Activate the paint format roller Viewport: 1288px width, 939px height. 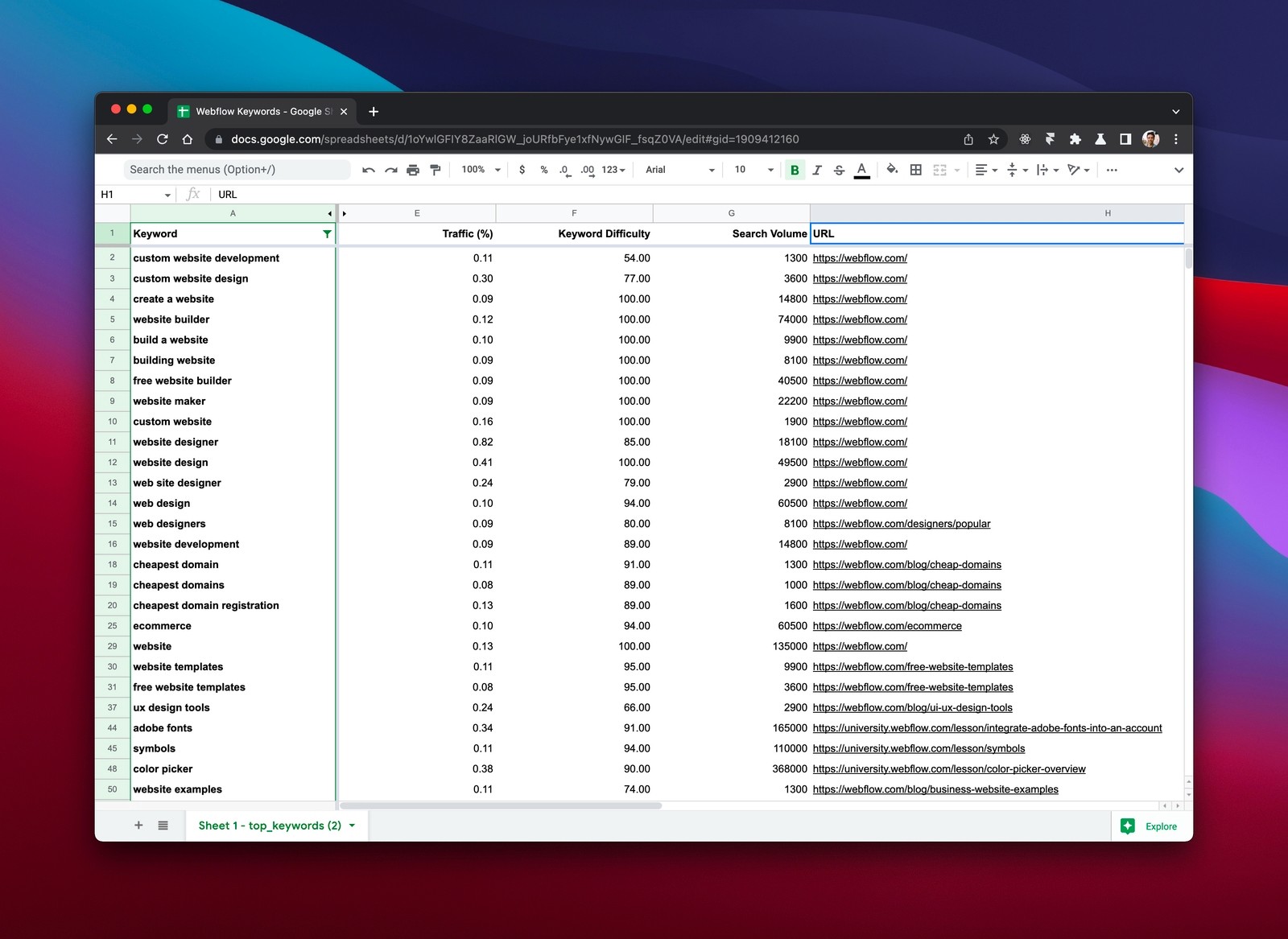point(436,170)
